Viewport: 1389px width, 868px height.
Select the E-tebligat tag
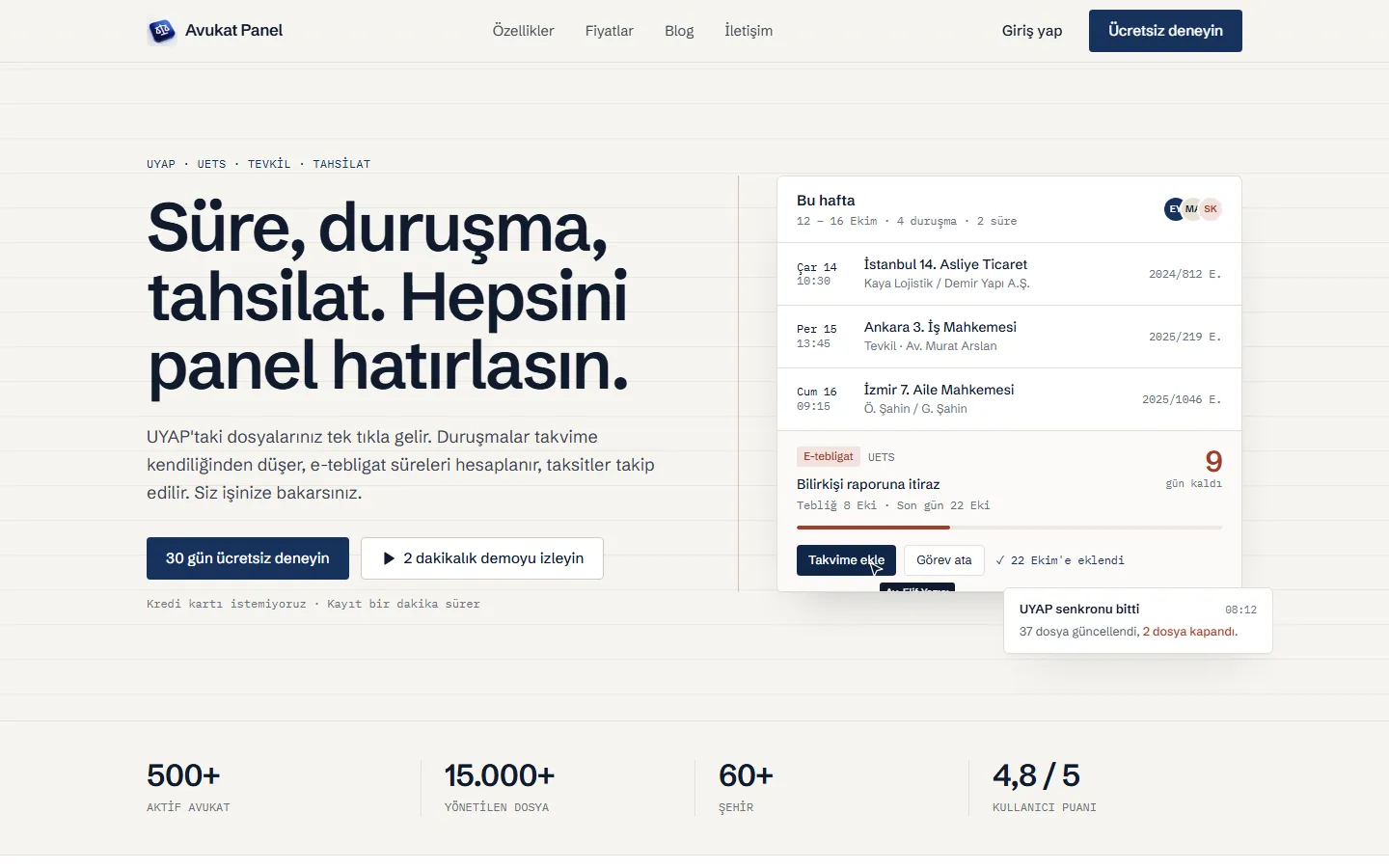click(x=829, y=456)
